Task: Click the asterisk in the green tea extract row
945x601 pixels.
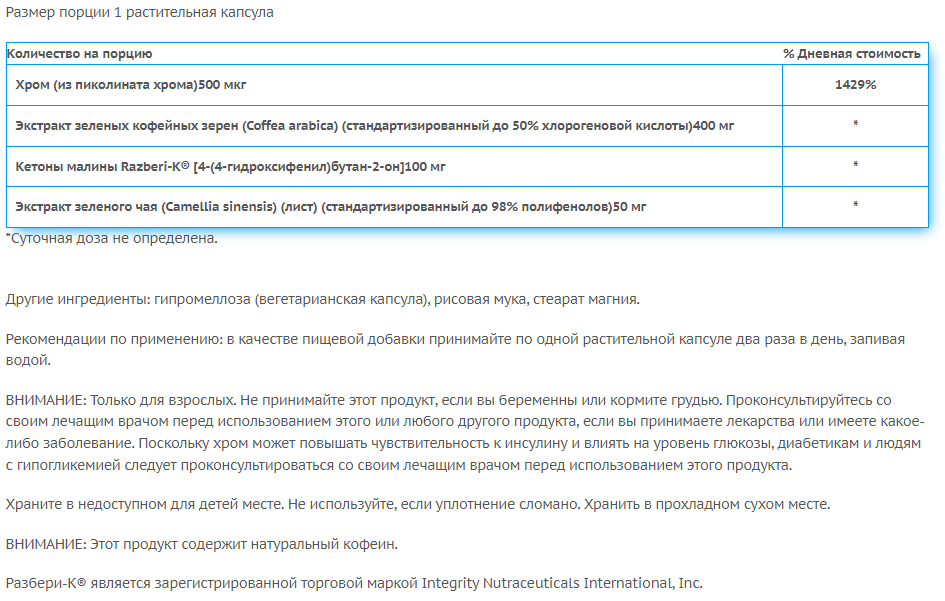Action: (855, 205)
